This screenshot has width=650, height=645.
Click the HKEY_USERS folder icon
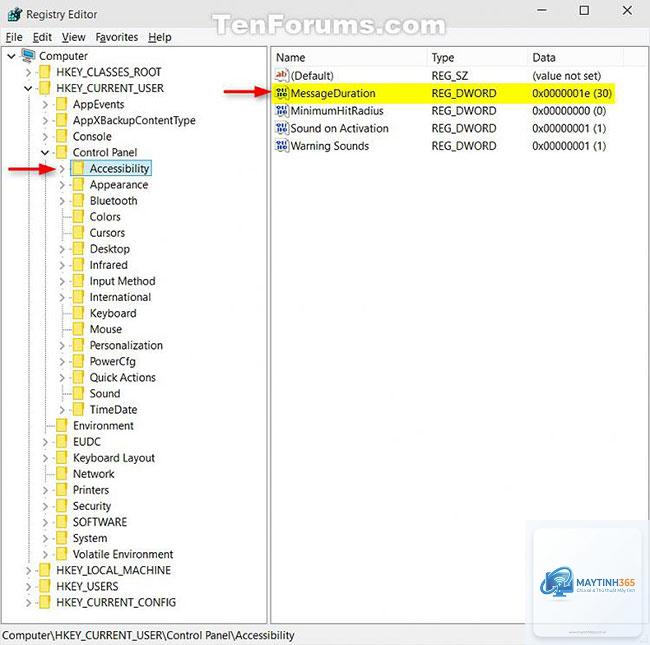pos(45,587)
